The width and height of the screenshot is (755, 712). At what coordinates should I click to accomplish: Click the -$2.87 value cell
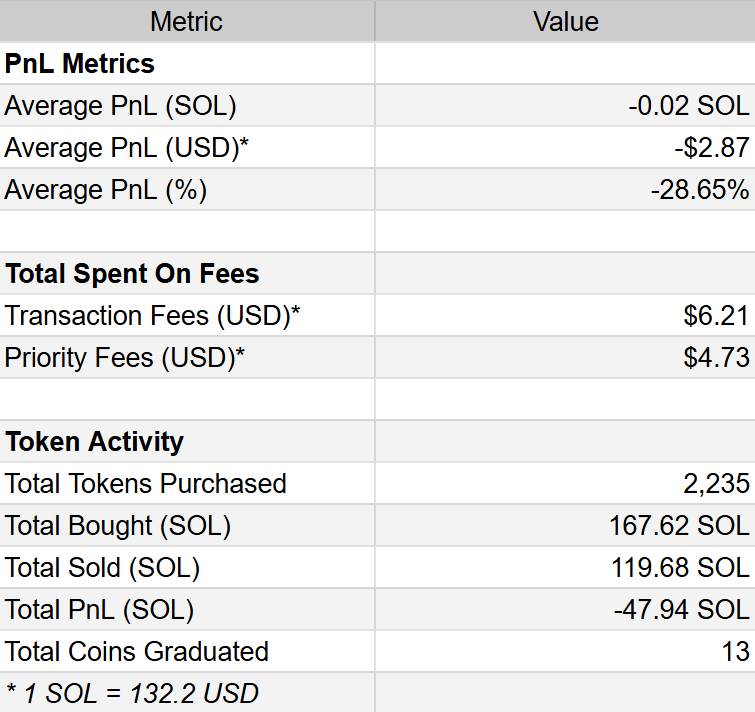[565, 147]
